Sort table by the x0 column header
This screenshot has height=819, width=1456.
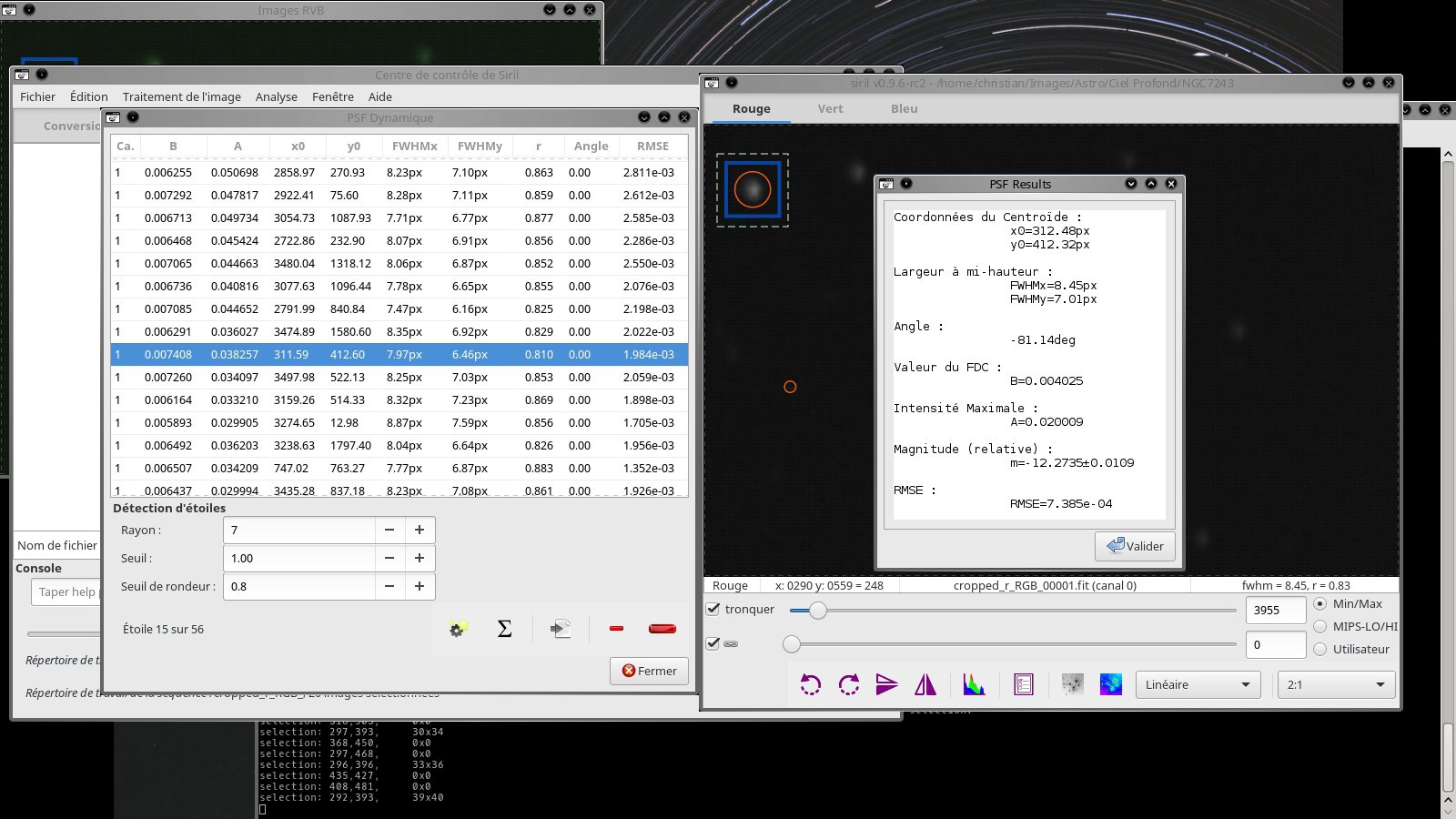pyautogui.click(x=298, y=146)
